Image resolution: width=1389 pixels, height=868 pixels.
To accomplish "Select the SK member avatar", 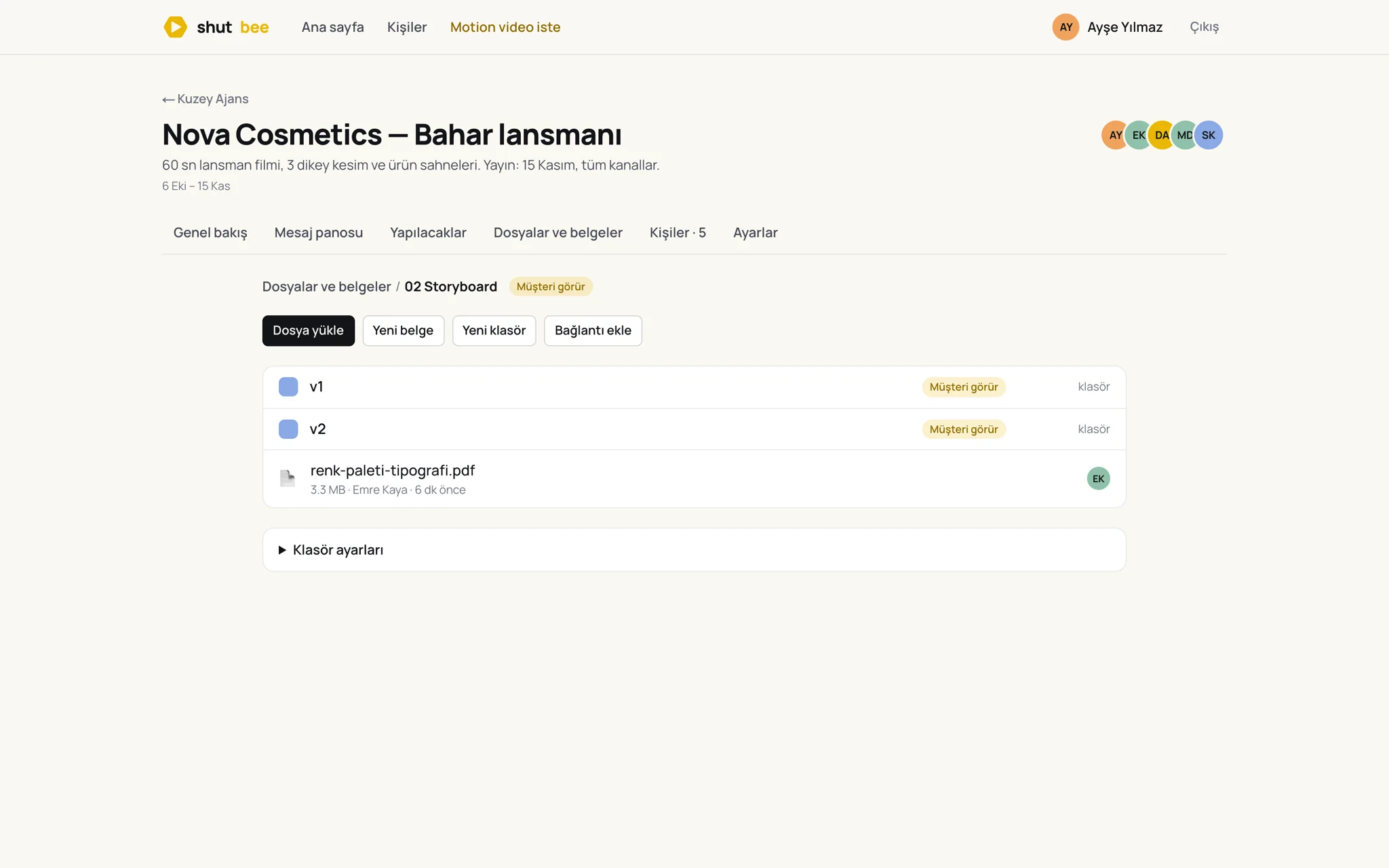I will point(1209,135).
